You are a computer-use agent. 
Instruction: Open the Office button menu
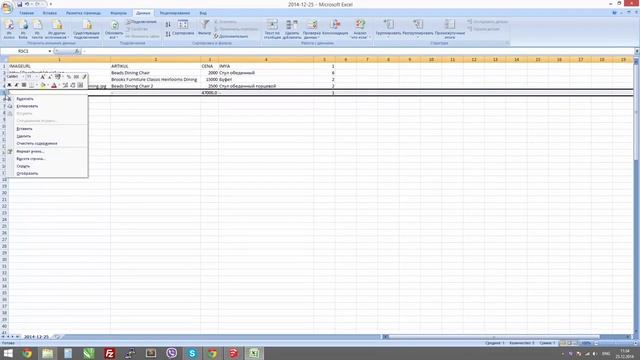click(6, 7)
